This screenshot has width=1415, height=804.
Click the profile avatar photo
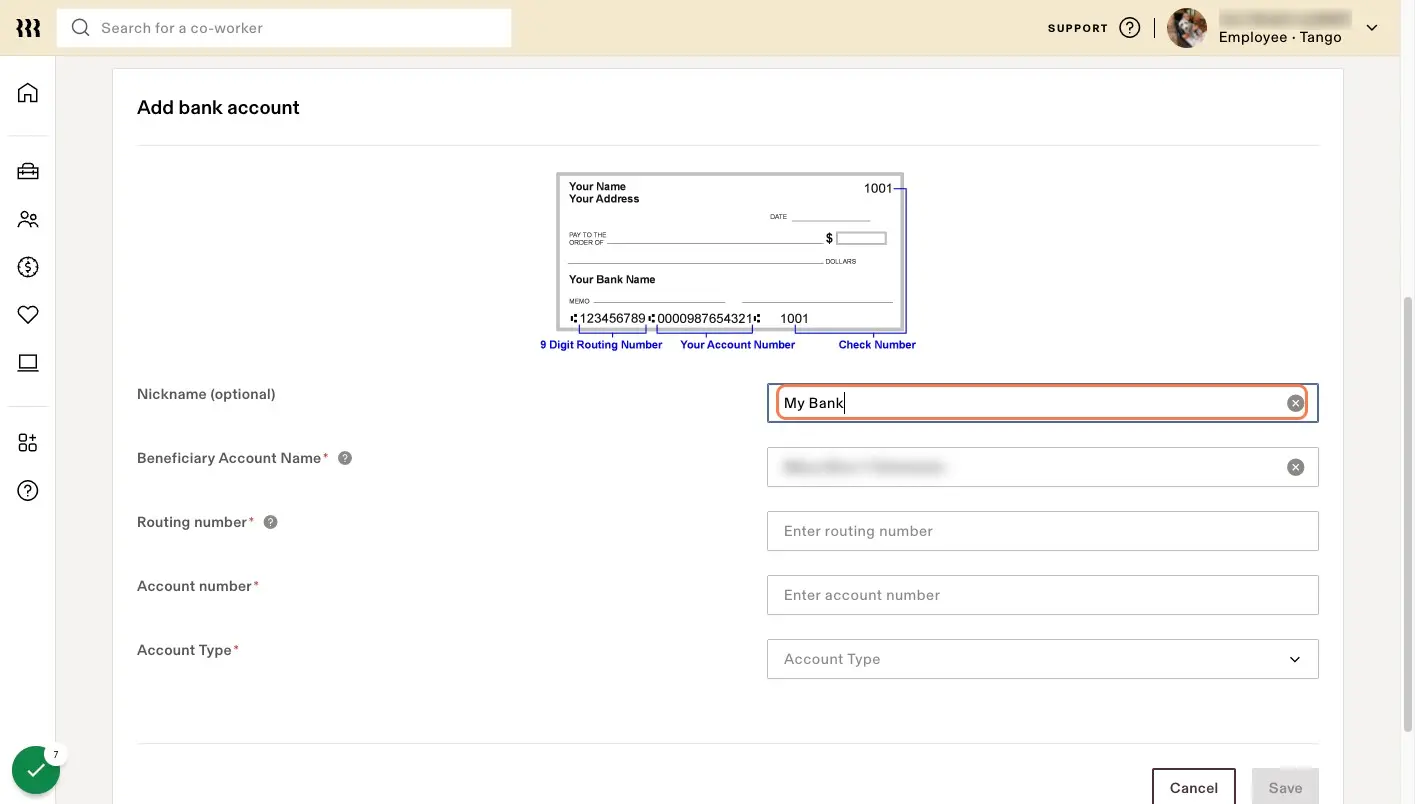1187,28
